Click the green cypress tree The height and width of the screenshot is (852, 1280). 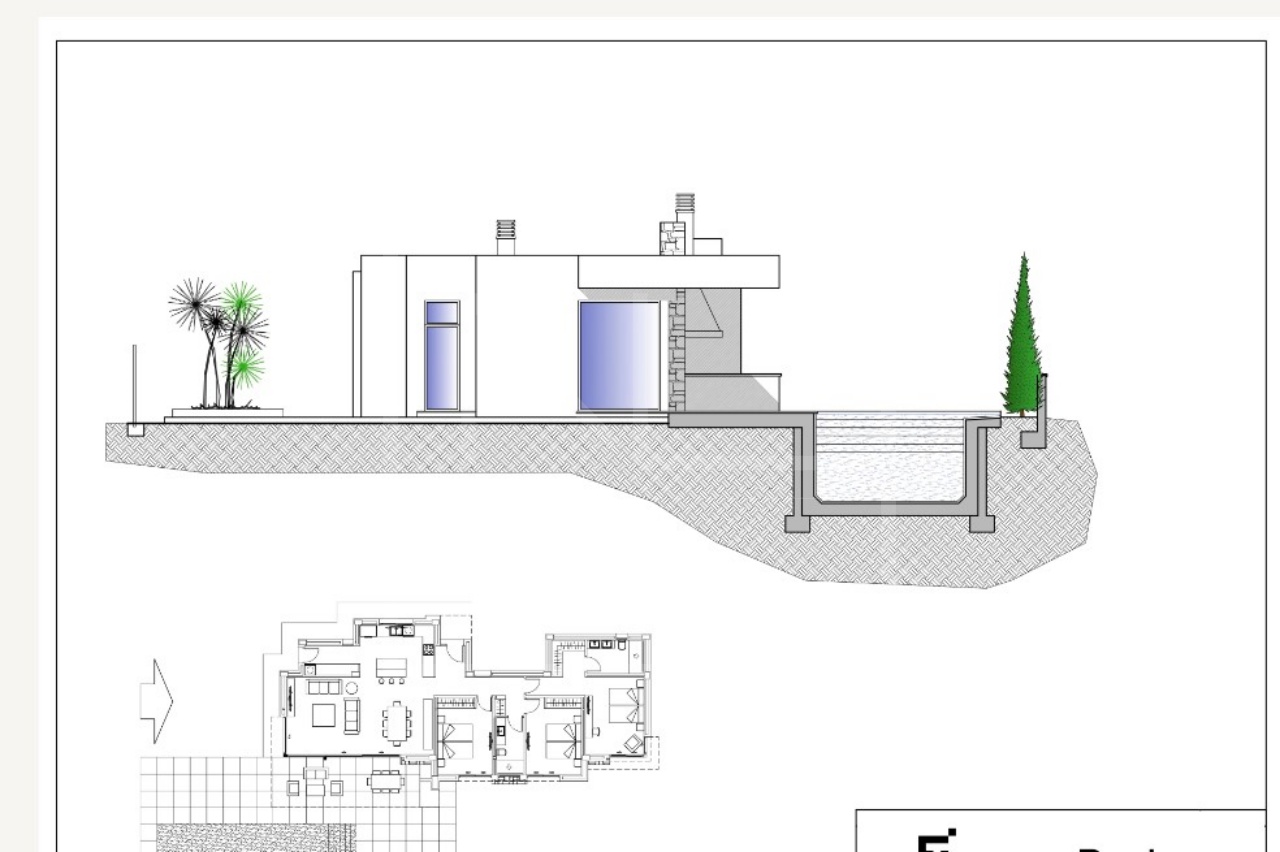pyautogui.click(x=1022, y=340)
